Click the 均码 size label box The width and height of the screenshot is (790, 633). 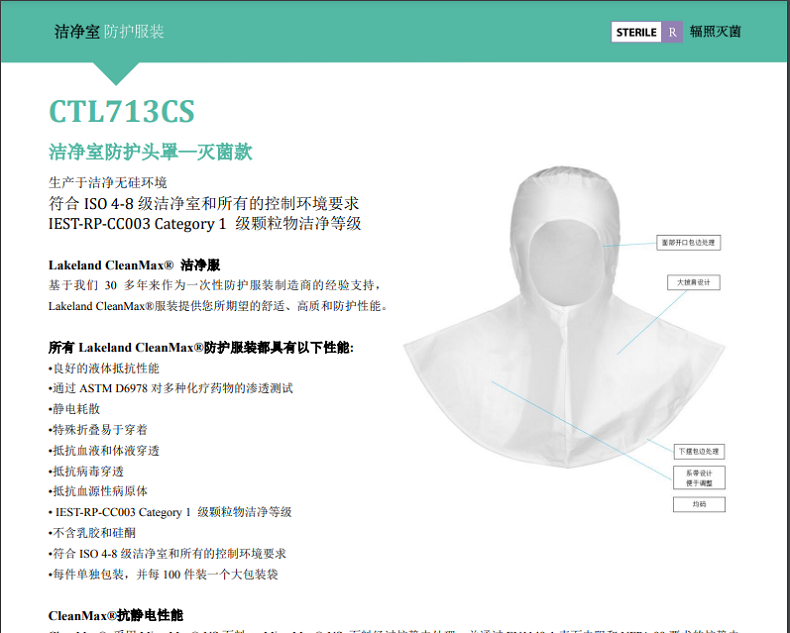click(698, 505)
